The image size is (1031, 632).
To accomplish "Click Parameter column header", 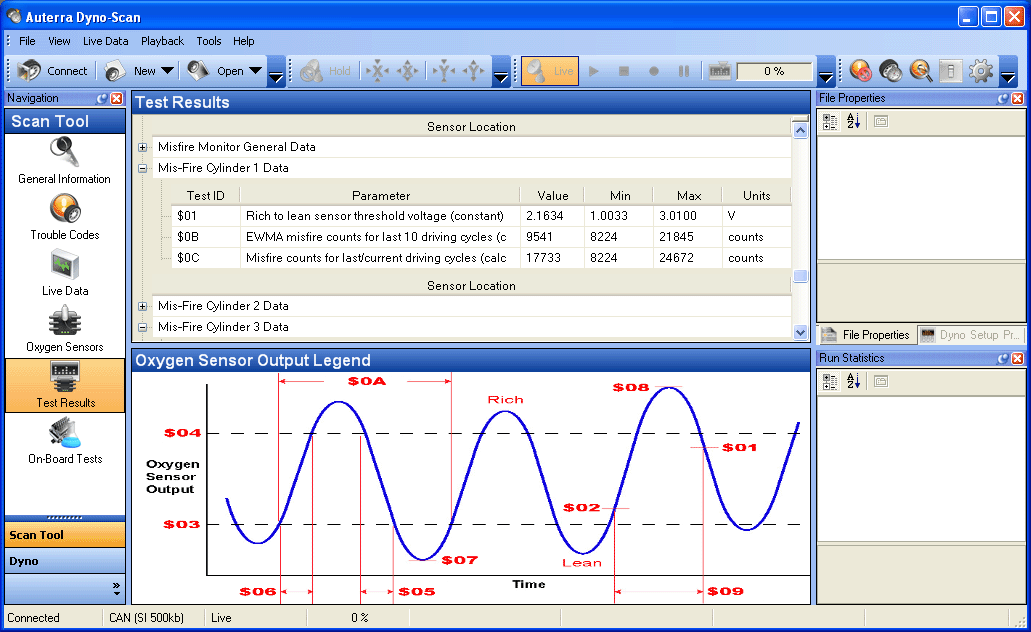I will [x=380, y=195].
